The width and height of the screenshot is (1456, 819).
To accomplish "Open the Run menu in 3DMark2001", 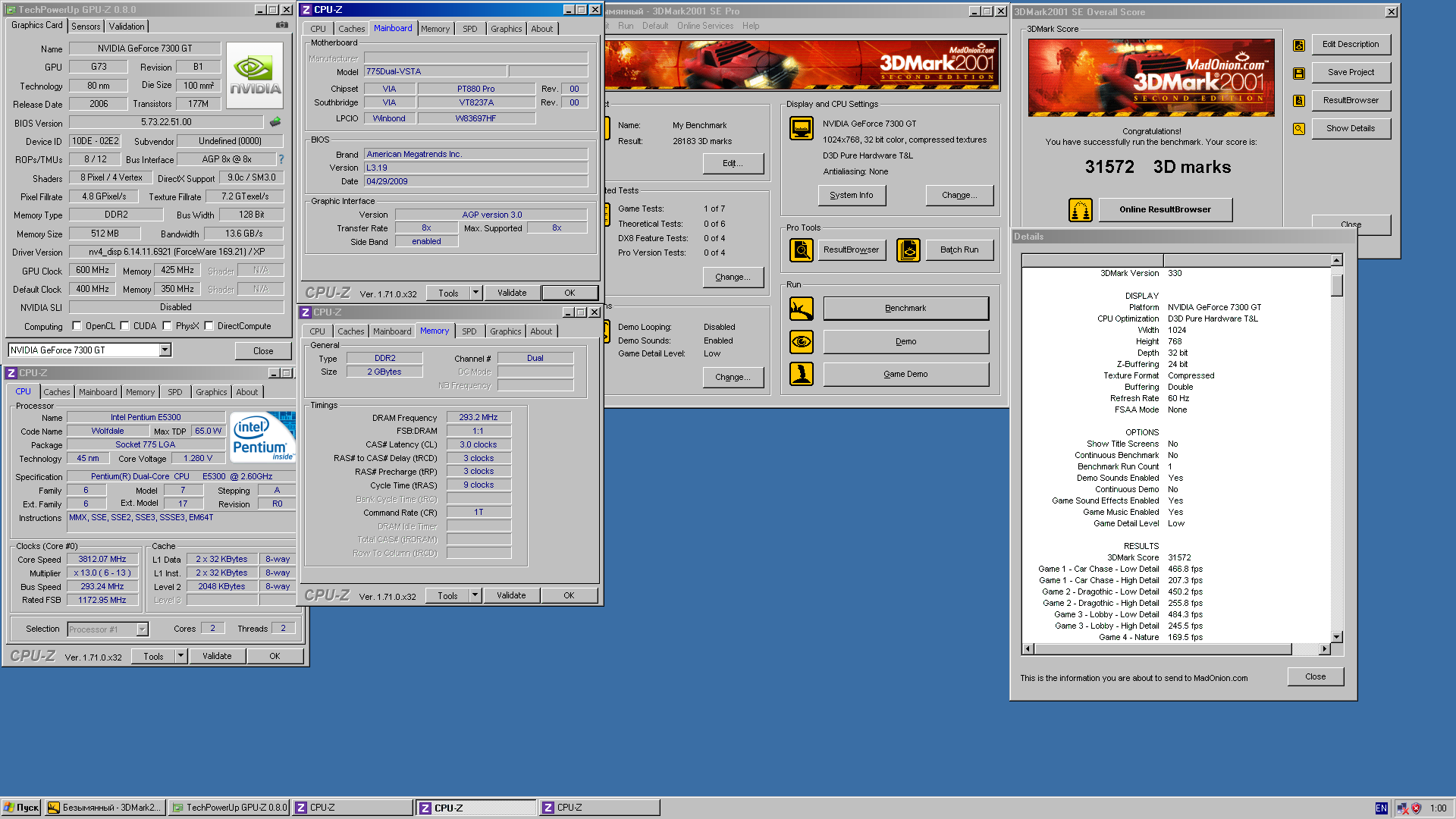I will tap(626, 26).
